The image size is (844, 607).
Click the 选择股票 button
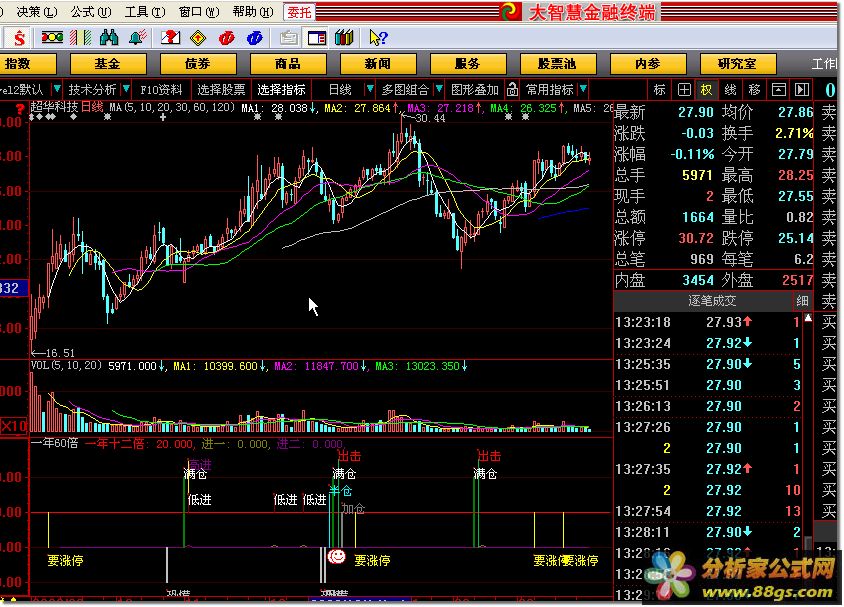click(x=221, y=89)
